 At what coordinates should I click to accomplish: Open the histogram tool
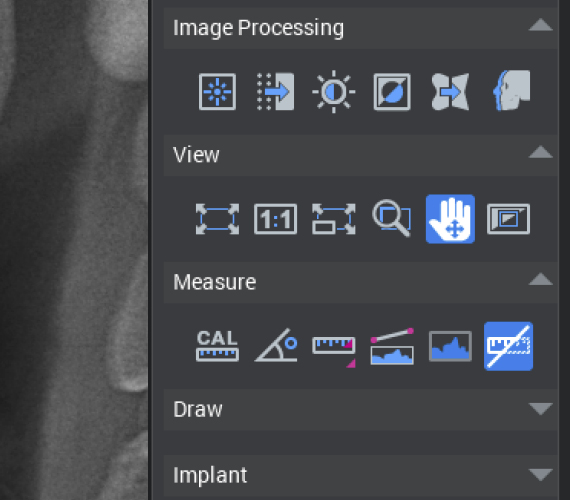point(450,346)
